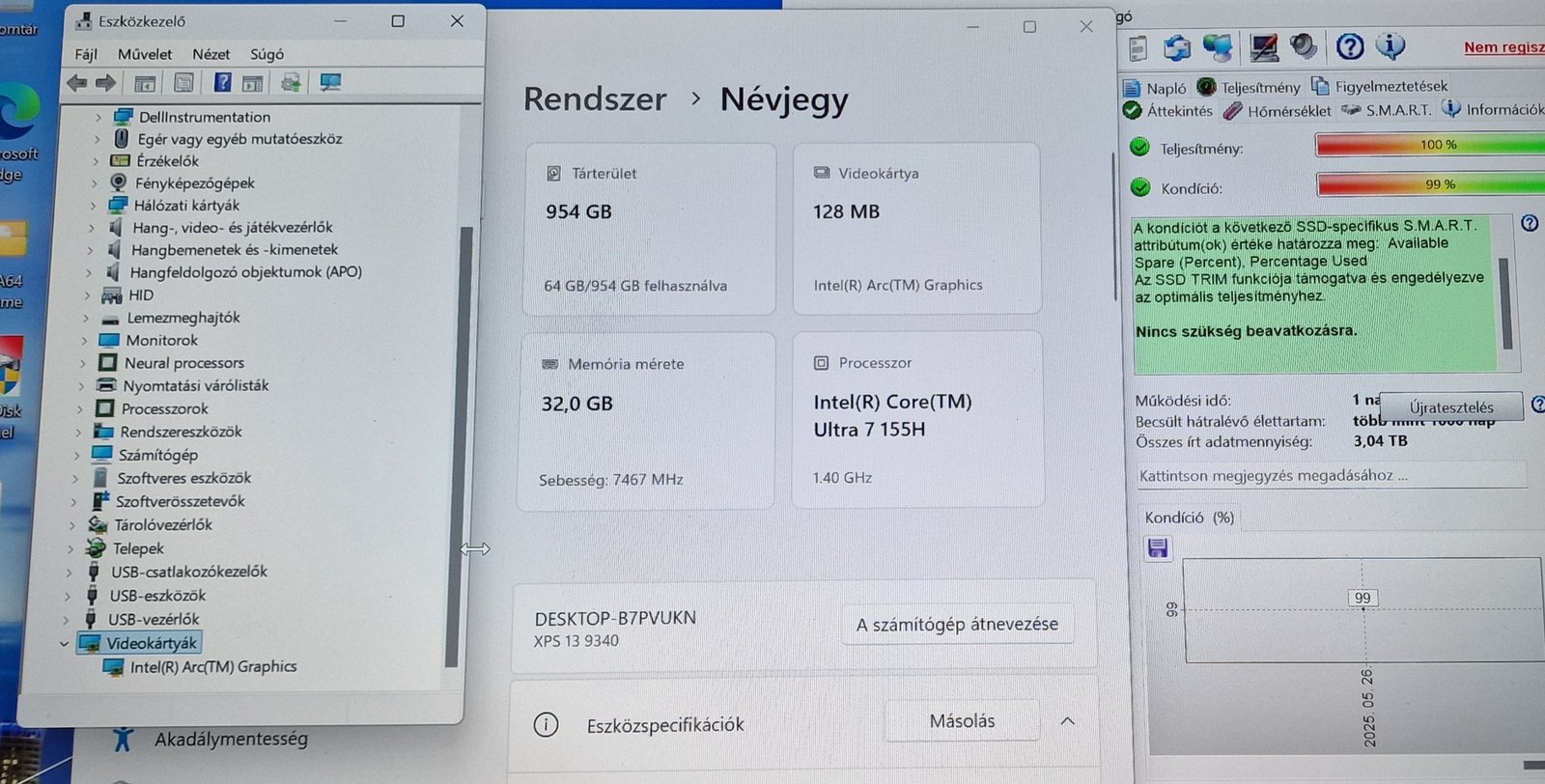Switch to the Napló tab

coord(1156,88)
